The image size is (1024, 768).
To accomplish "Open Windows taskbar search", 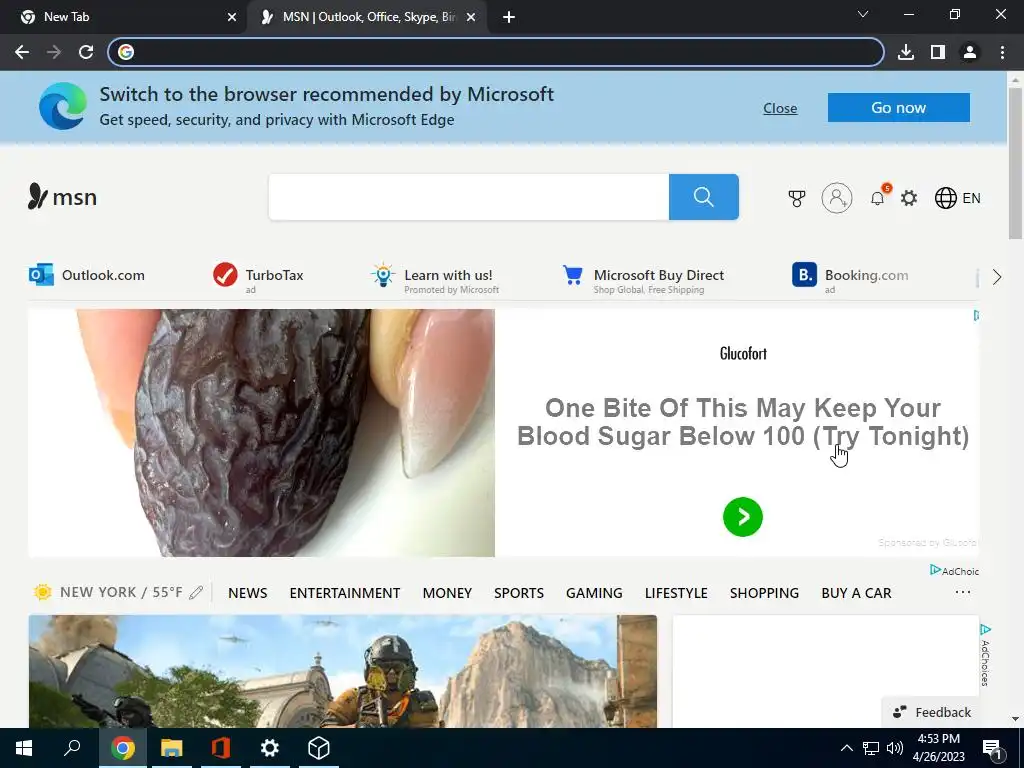I will (72, 748).
